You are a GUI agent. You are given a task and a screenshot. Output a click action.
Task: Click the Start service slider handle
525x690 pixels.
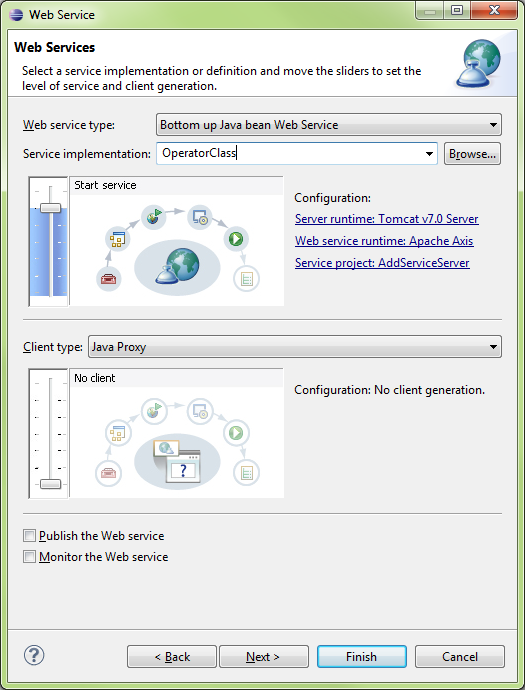(x=51, y=208)
